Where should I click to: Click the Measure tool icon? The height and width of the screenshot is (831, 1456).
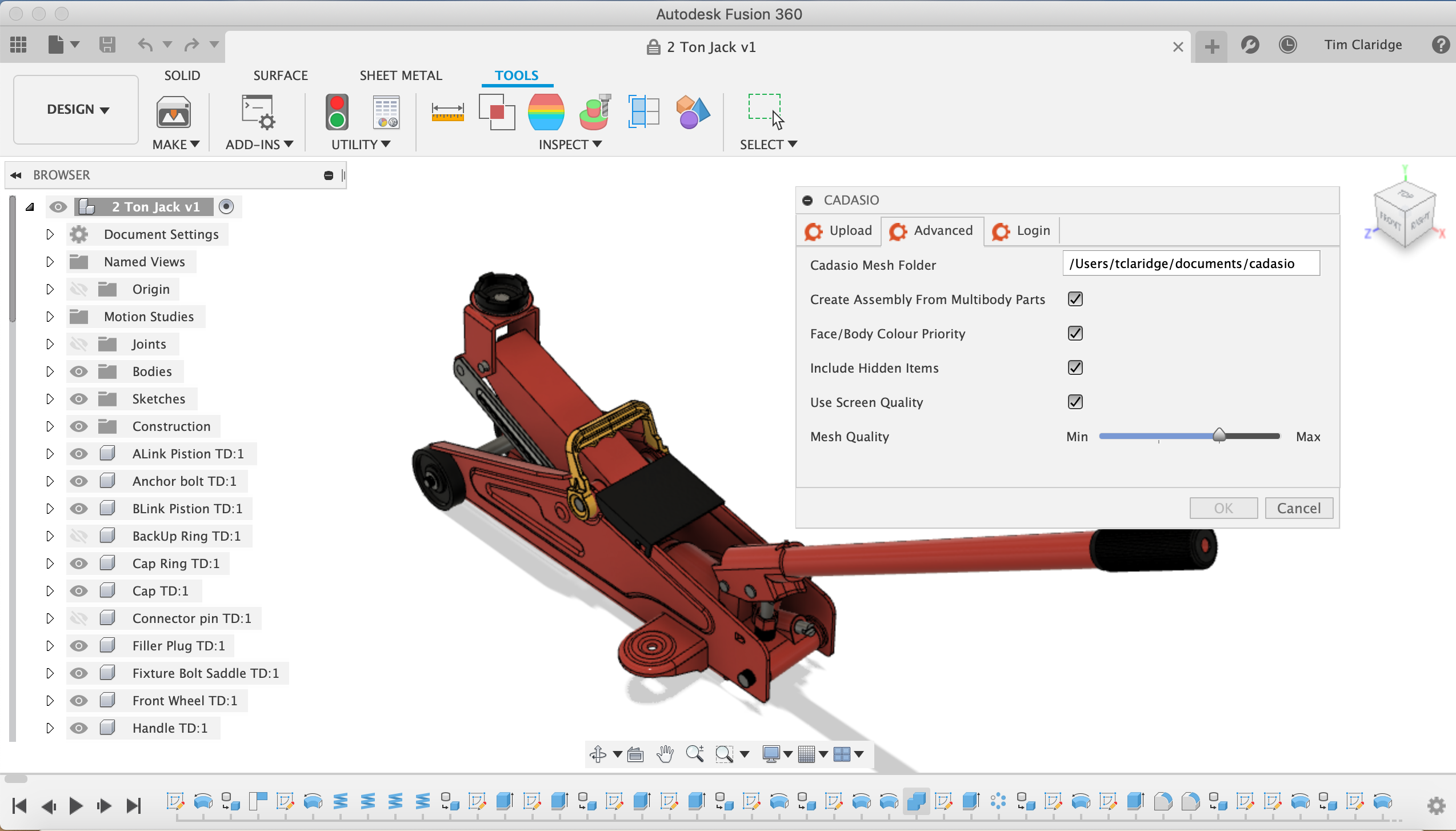pyautogui.click(x=447, y=111)
